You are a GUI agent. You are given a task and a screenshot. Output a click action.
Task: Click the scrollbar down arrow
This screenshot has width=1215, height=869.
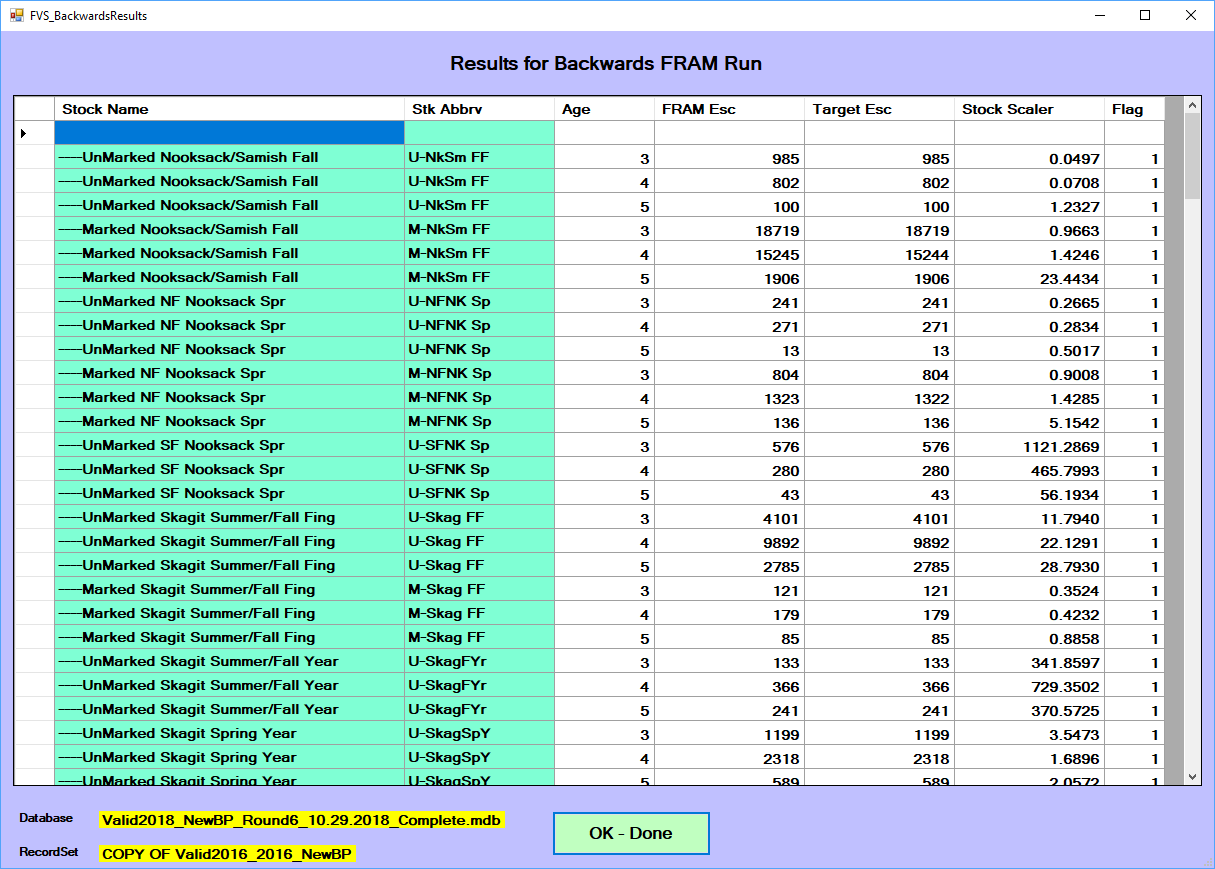[1192, 777]
